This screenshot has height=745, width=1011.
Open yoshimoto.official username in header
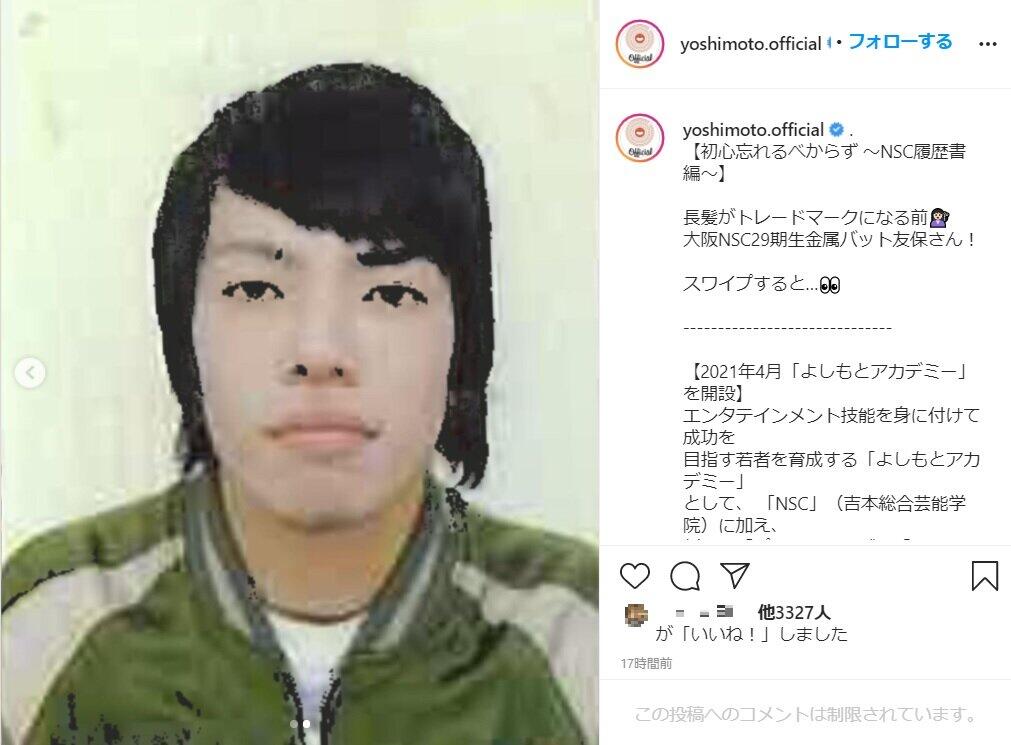tap(751, 44)
